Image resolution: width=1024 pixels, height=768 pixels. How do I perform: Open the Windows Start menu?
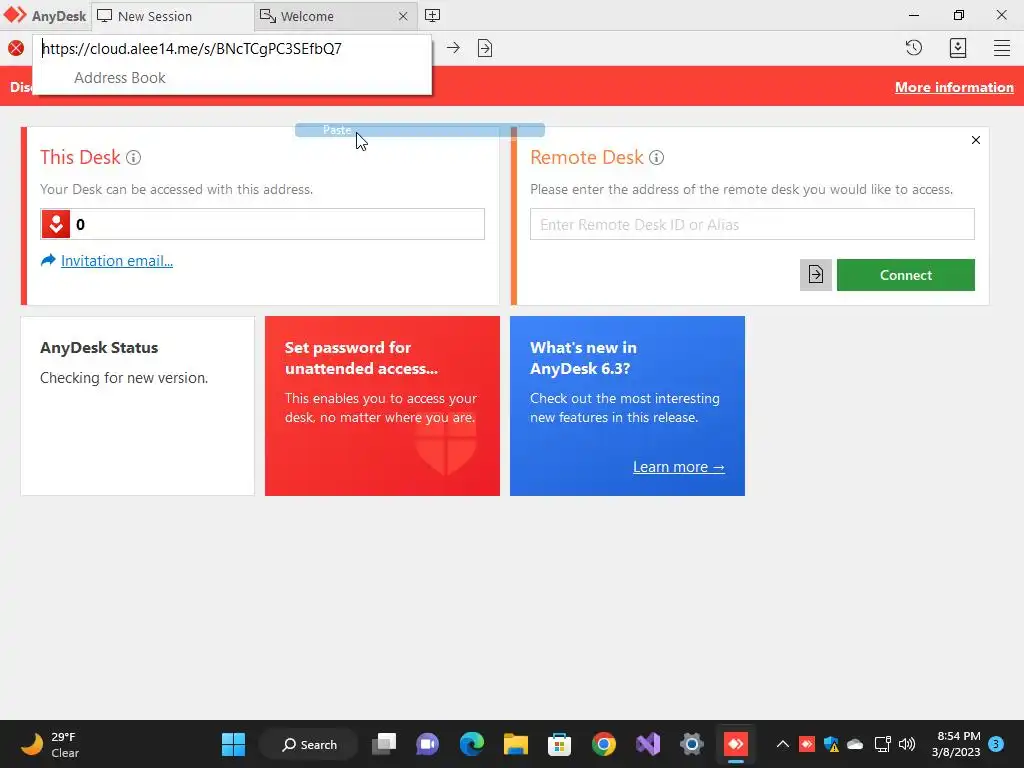[x=233, y=744]
